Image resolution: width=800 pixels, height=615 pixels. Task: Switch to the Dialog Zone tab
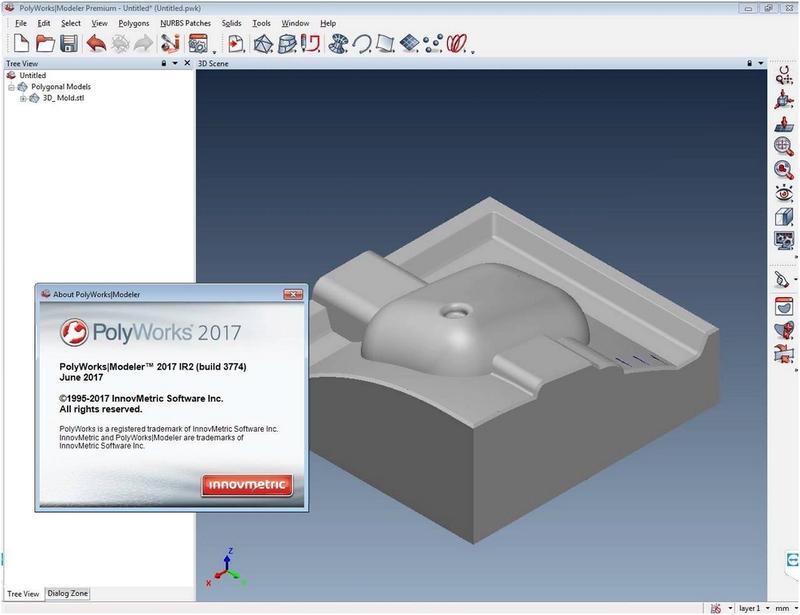click(x=68, y=593)
